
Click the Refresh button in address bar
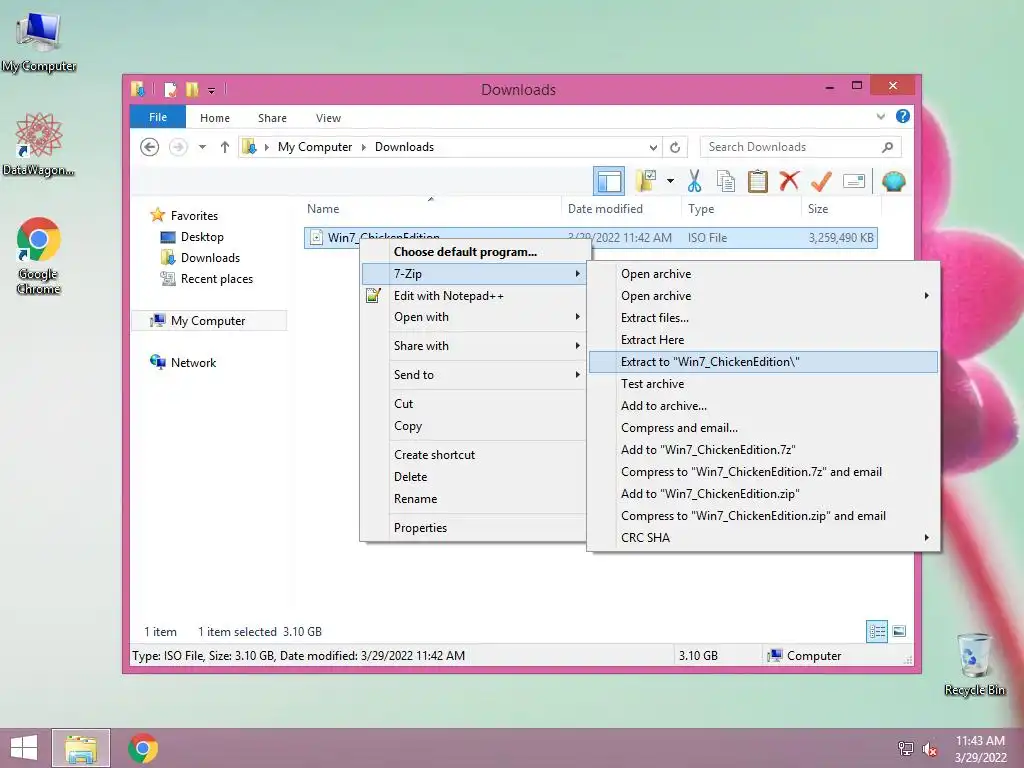click(x=675, y=147)
